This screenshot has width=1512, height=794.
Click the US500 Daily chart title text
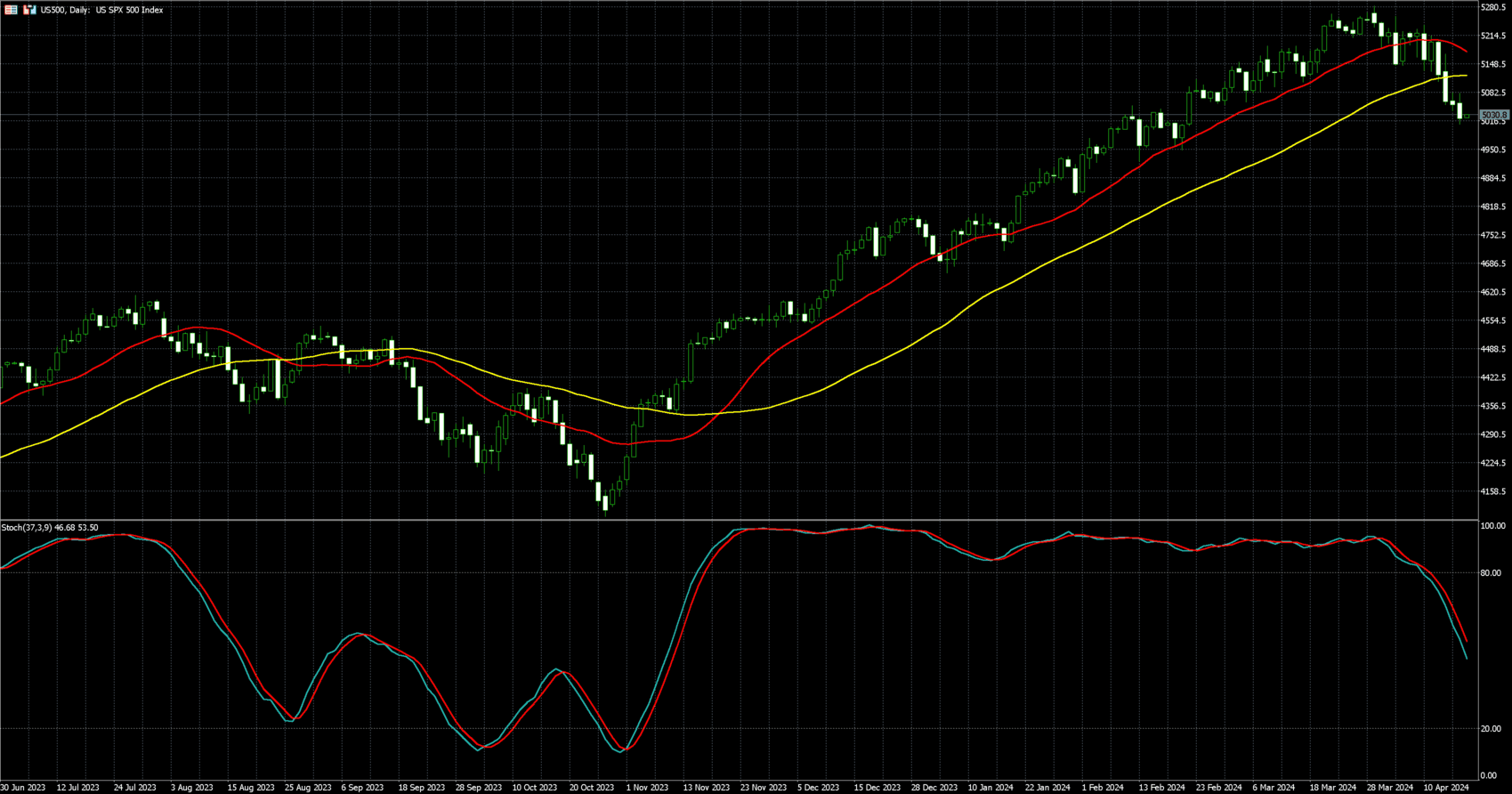[x=101, y=10]
